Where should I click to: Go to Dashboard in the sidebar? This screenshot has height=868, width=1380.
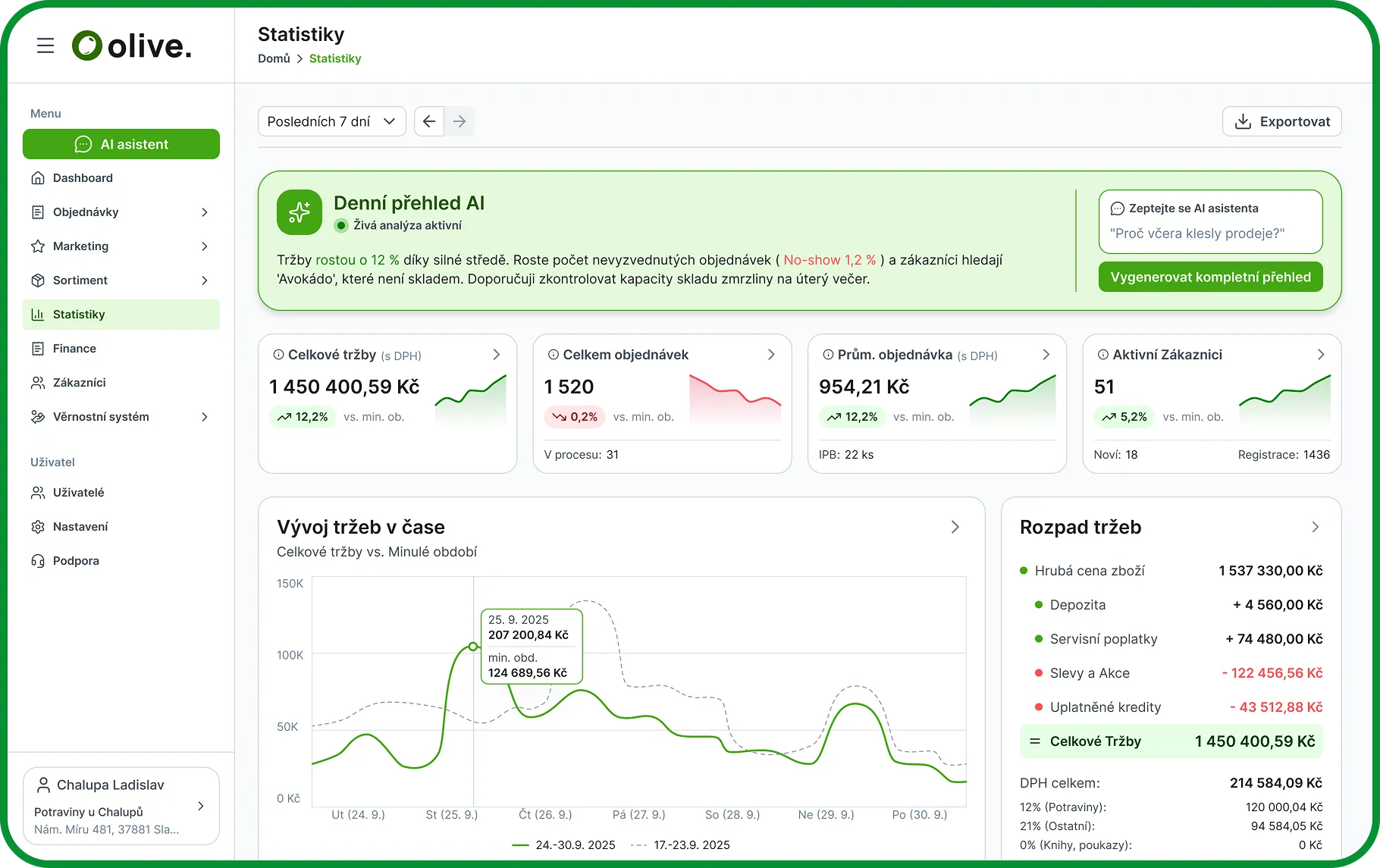pos(83,178)
